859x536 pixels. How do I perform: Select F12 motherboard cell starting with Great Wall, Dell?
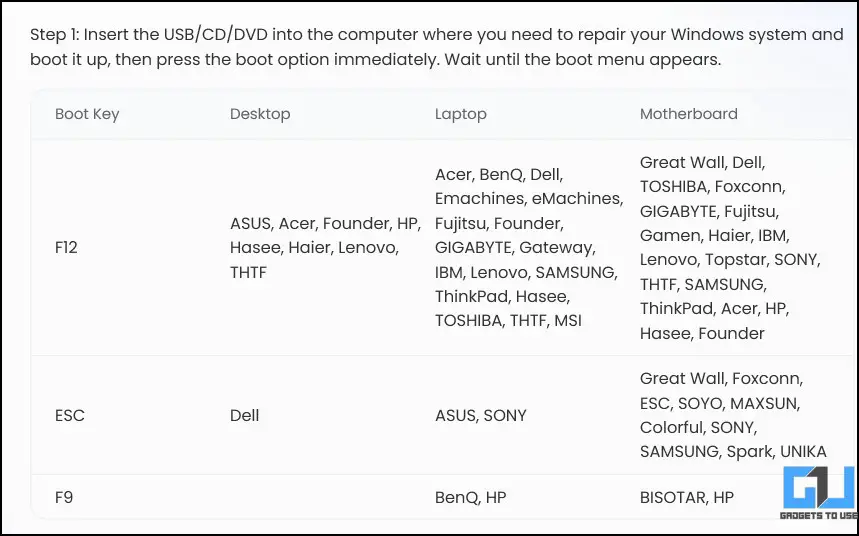[x=730, y=248]
